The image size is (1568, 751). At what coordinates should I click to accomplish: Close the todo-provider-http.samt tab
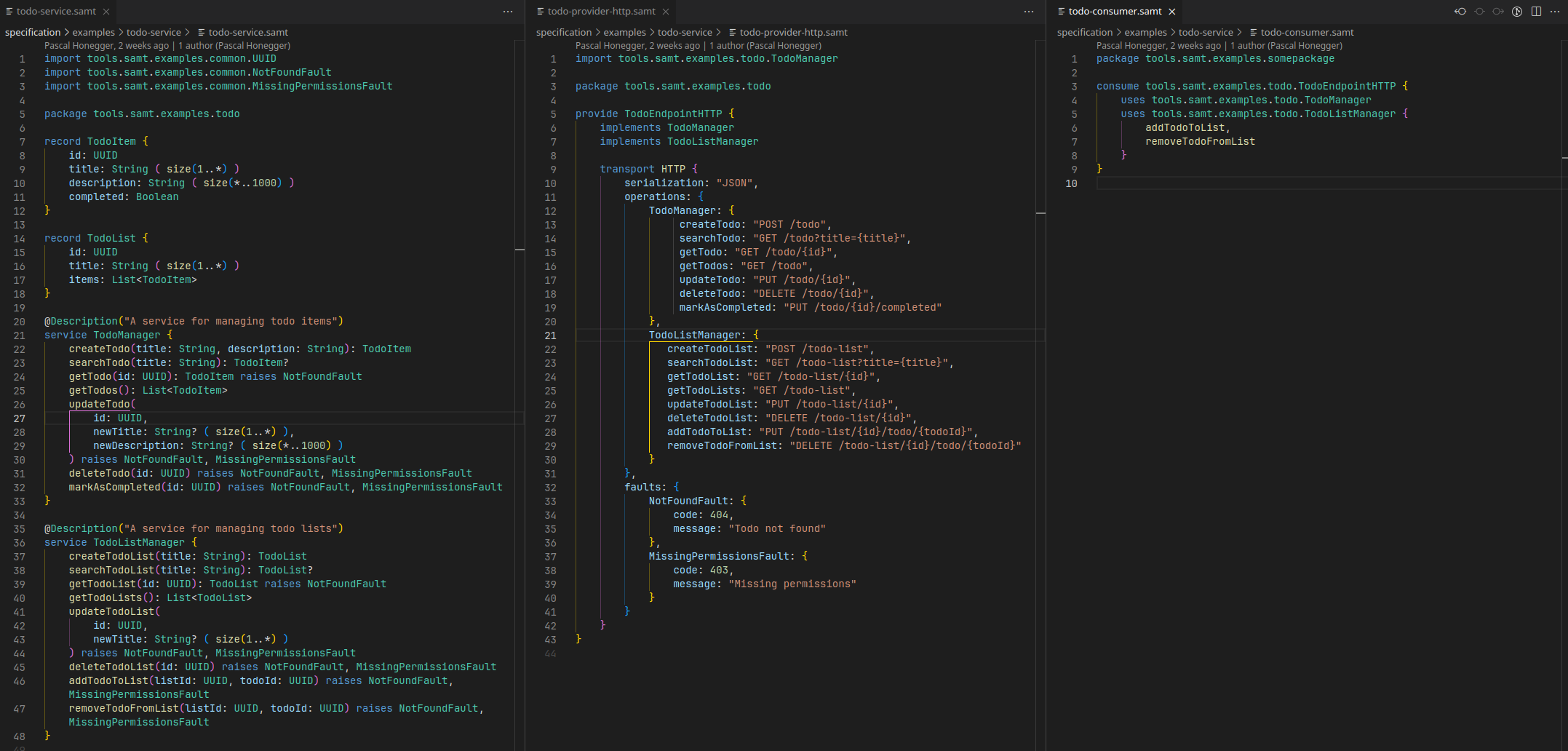(666, 12)
